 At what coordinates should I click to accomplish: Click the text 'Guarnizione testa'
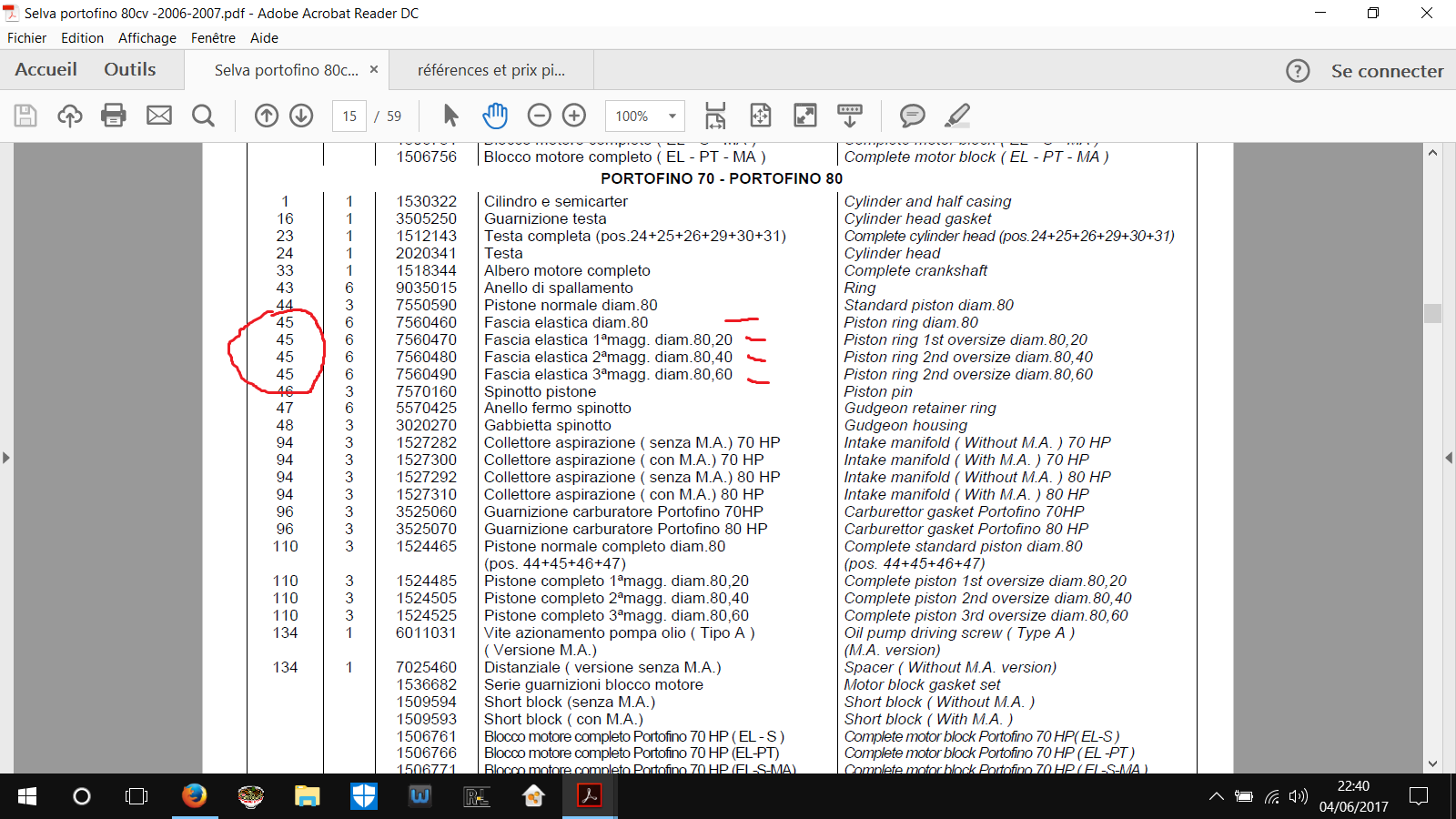(x=545, y=218)
